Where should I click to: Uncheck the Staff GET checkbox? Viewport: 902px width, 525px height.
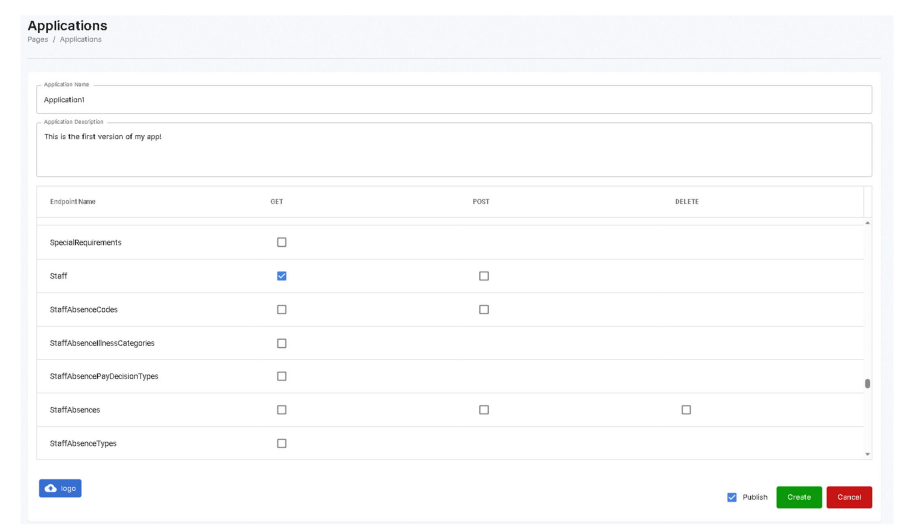(x=281, y=276)
